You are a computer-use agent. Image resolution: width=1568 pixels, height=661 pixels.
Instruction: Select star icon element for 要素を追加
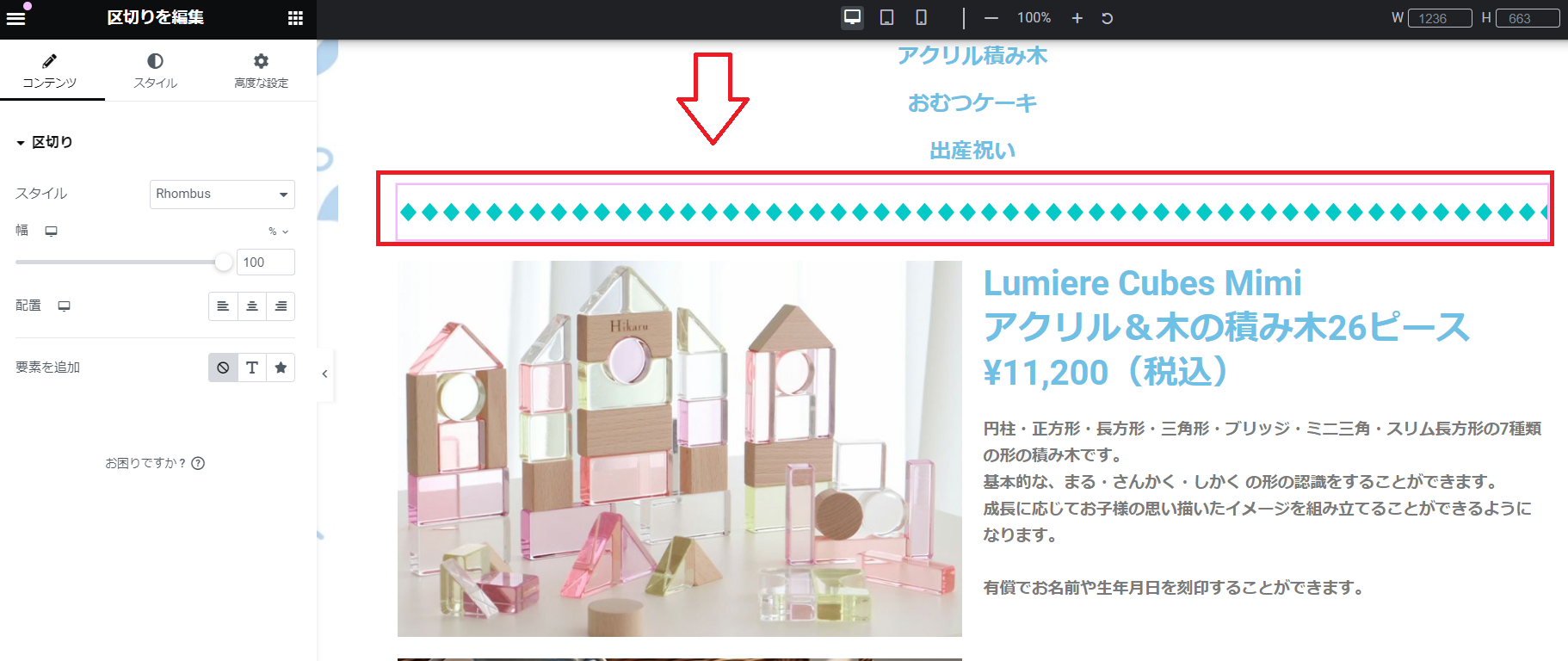tap(281, 368)
